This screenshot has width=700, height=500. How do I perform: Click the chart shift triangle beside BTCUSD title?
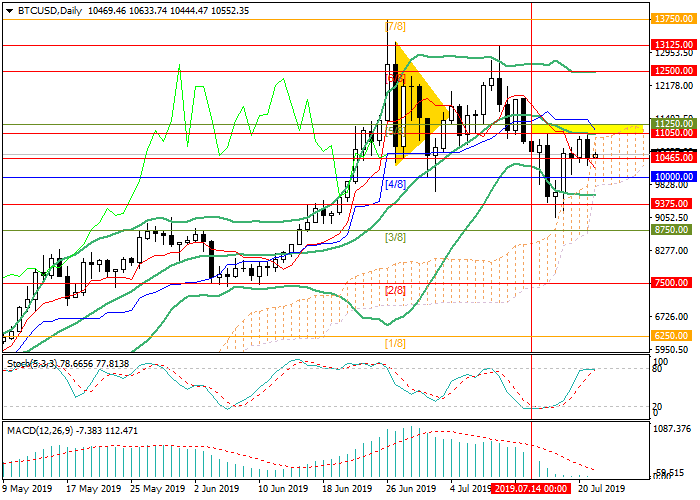5,10
